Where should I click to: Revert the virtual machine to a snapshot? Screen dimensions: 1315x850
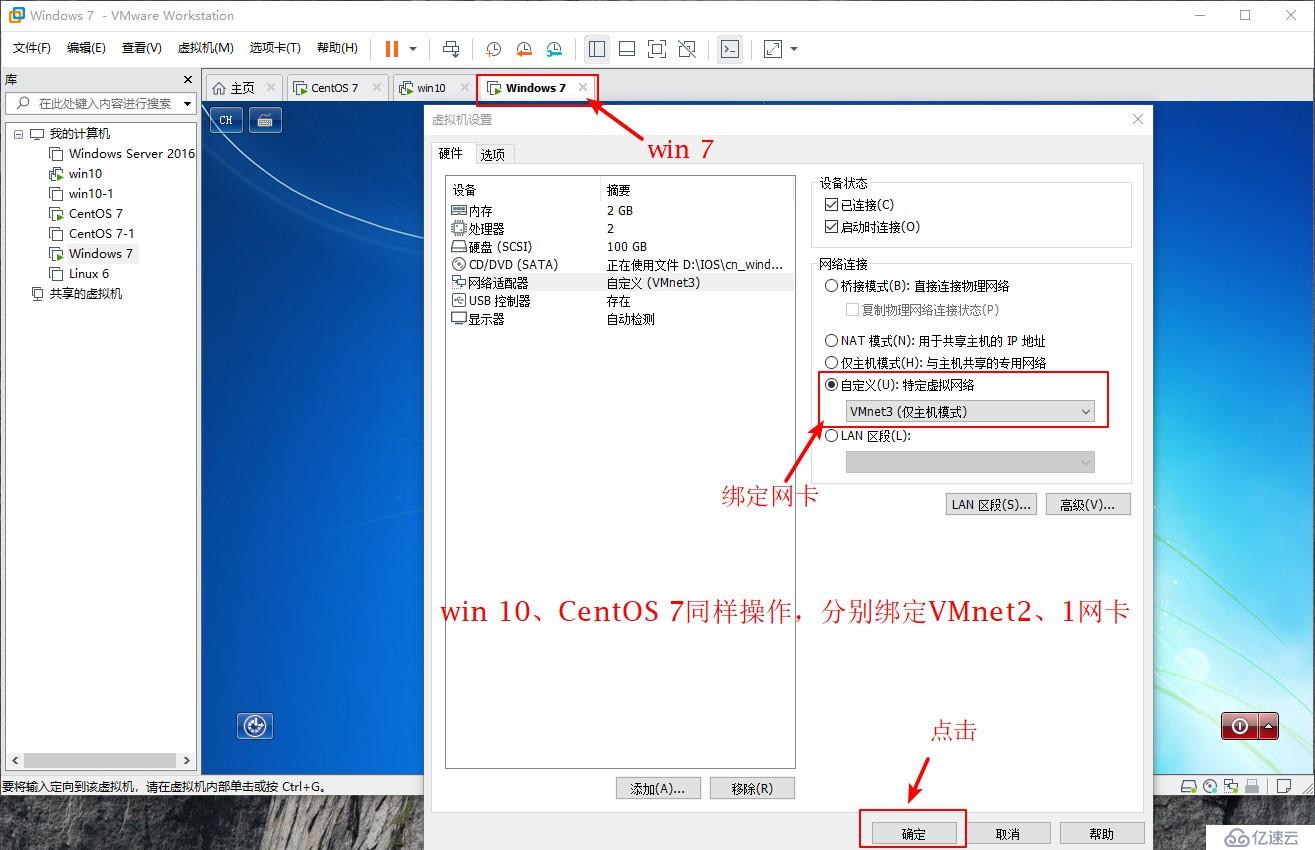524,48
